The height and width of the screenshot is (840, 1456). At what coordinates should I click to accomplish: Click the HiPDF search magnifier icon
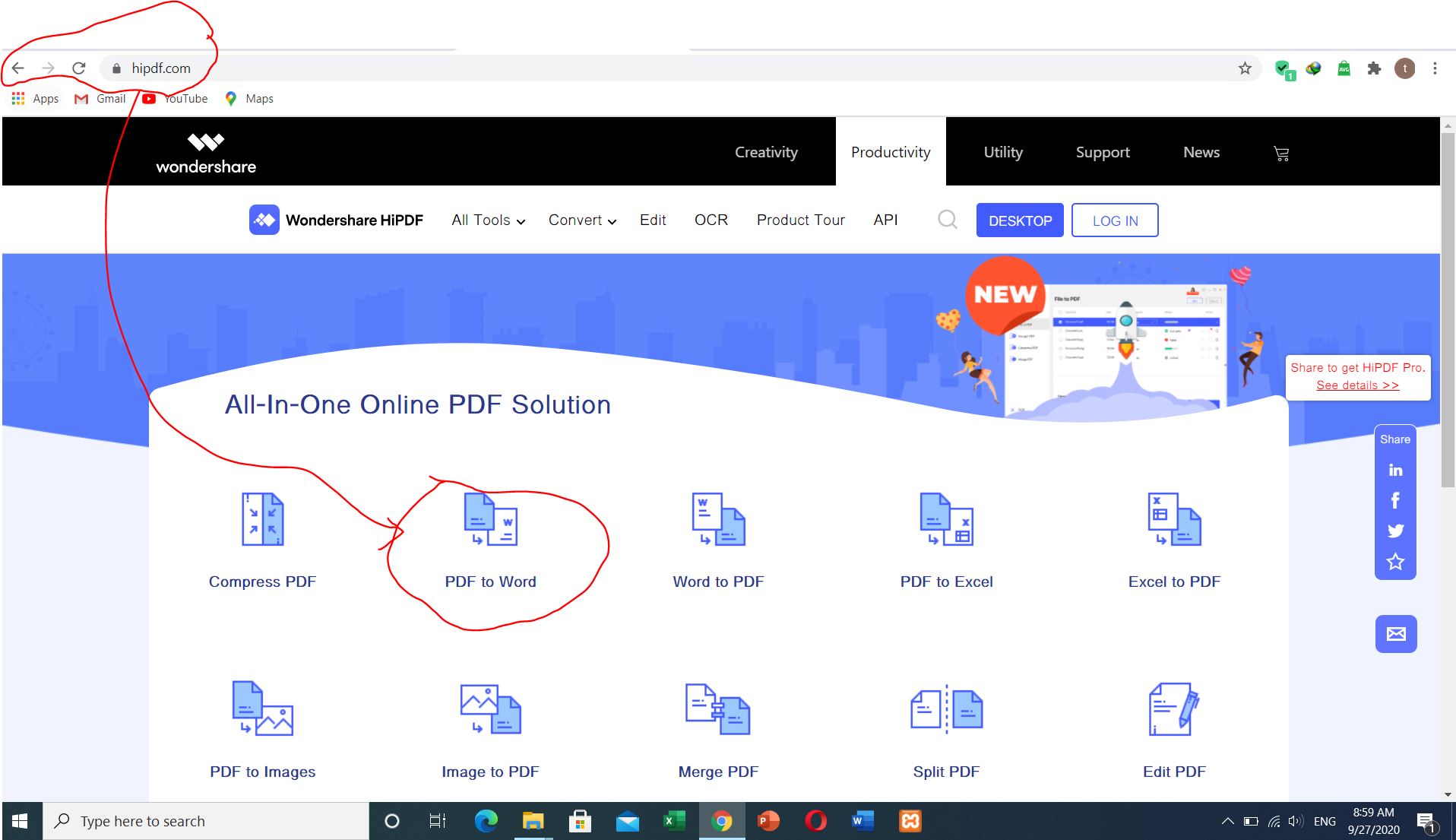pos(947,220)
